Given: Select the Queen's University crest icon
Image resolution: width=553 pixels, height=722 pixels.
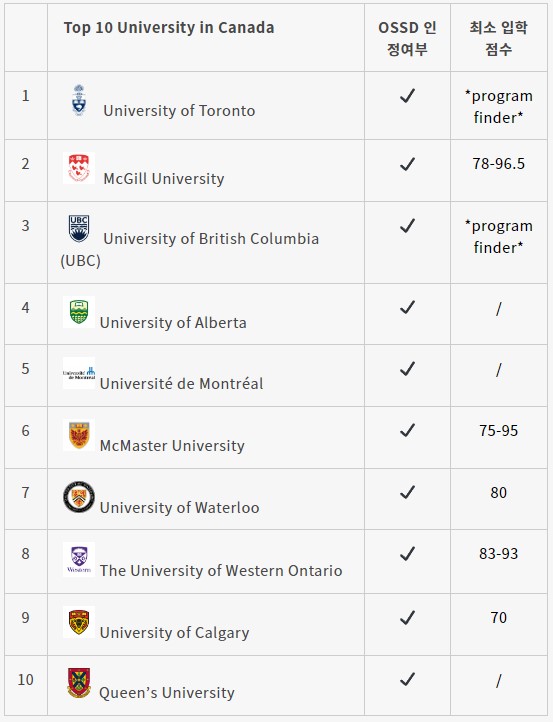Looking at the screenshot, I should tap(79, 683).
